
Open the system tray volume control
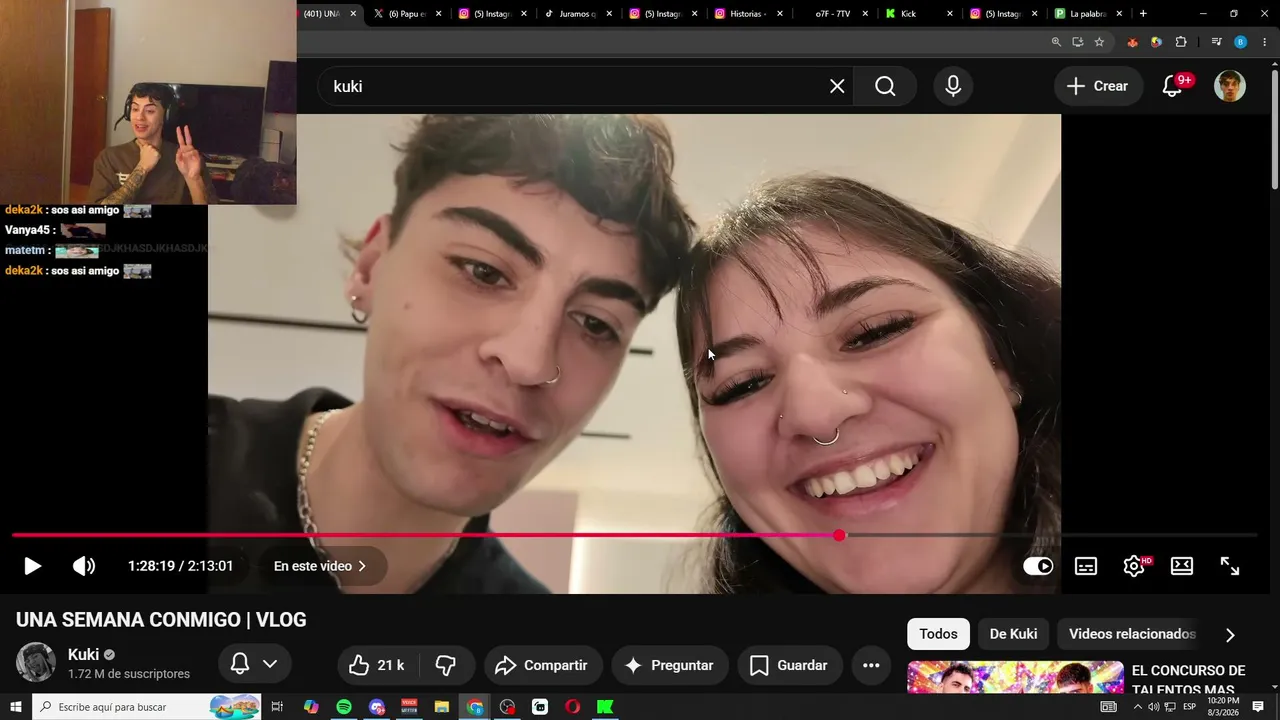pyautogui.click(x=1154, y=707)
